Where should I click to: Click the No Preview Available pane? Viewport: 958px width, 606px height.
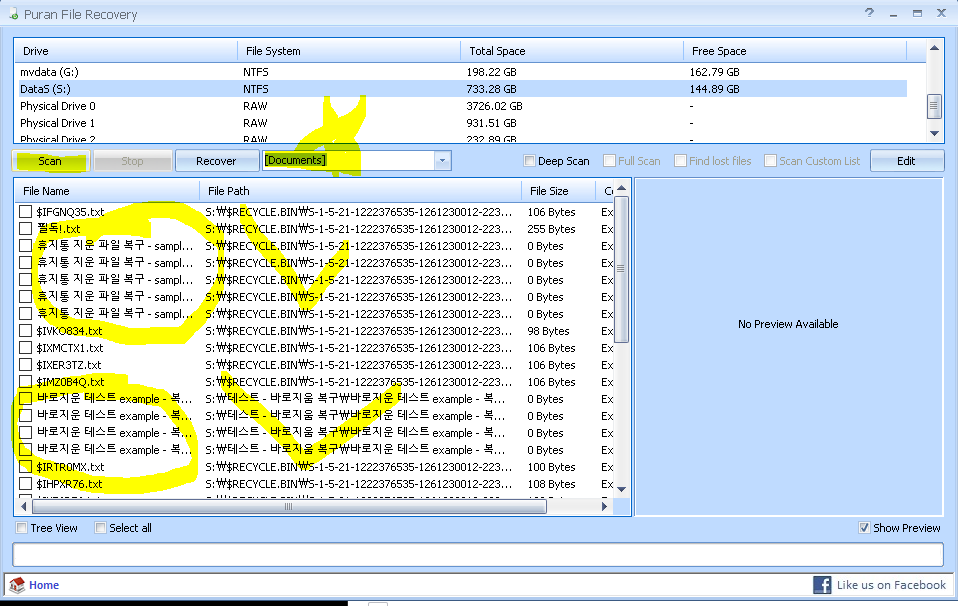coord(788,347)
